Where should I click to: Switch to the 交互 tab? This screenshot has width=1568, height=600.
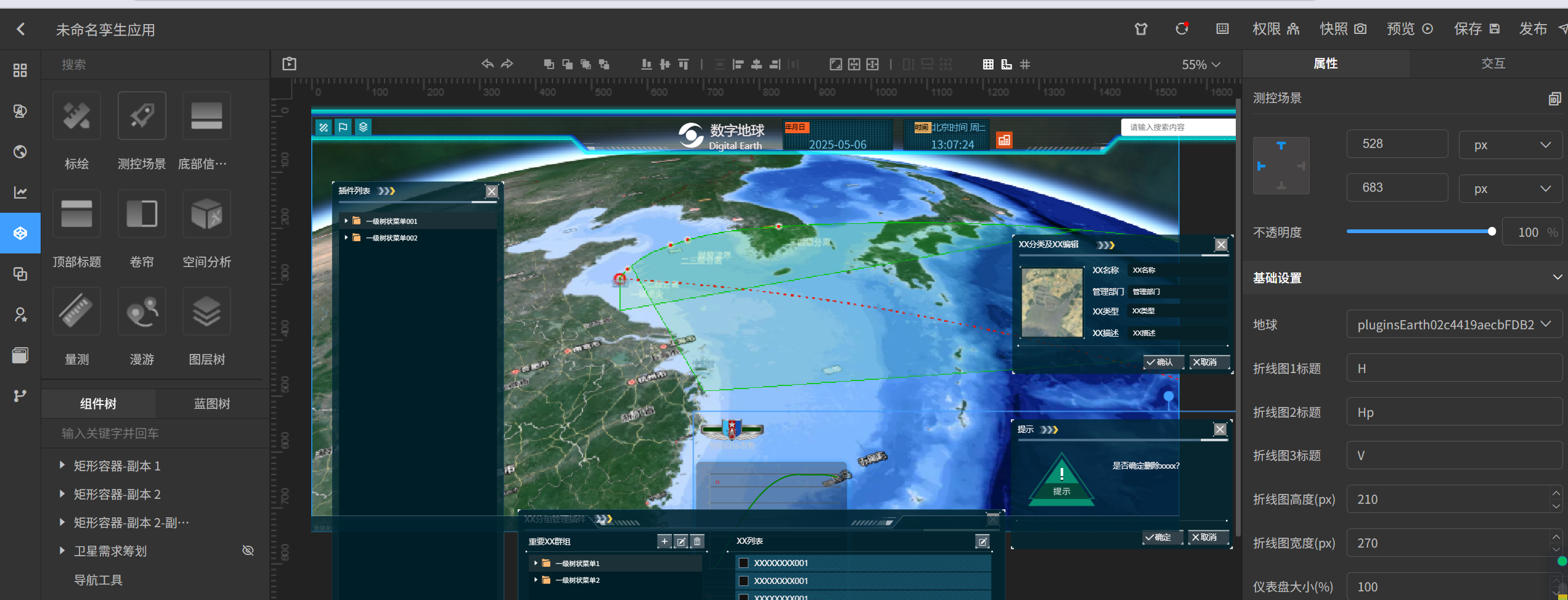tap(1493, 64)
